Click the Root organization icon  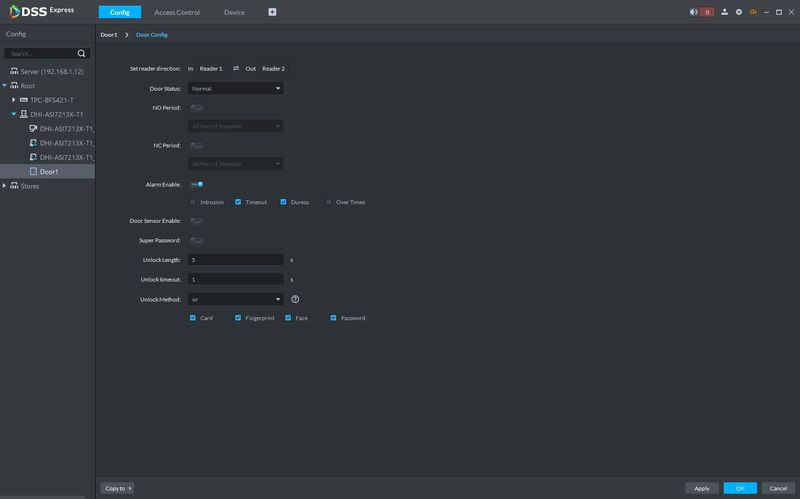14,85
